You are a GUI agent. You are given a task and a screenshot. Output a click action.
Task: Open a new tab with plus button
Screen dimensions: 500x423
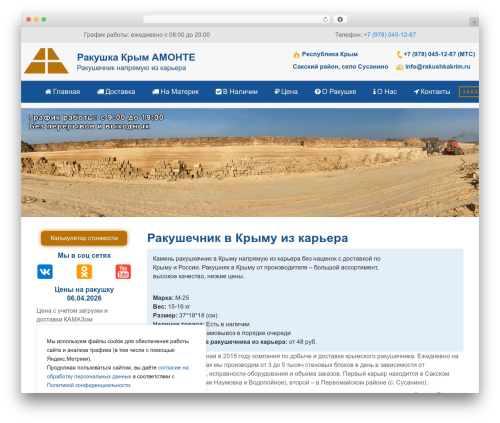pyautogui.click(x=474, y=22)
